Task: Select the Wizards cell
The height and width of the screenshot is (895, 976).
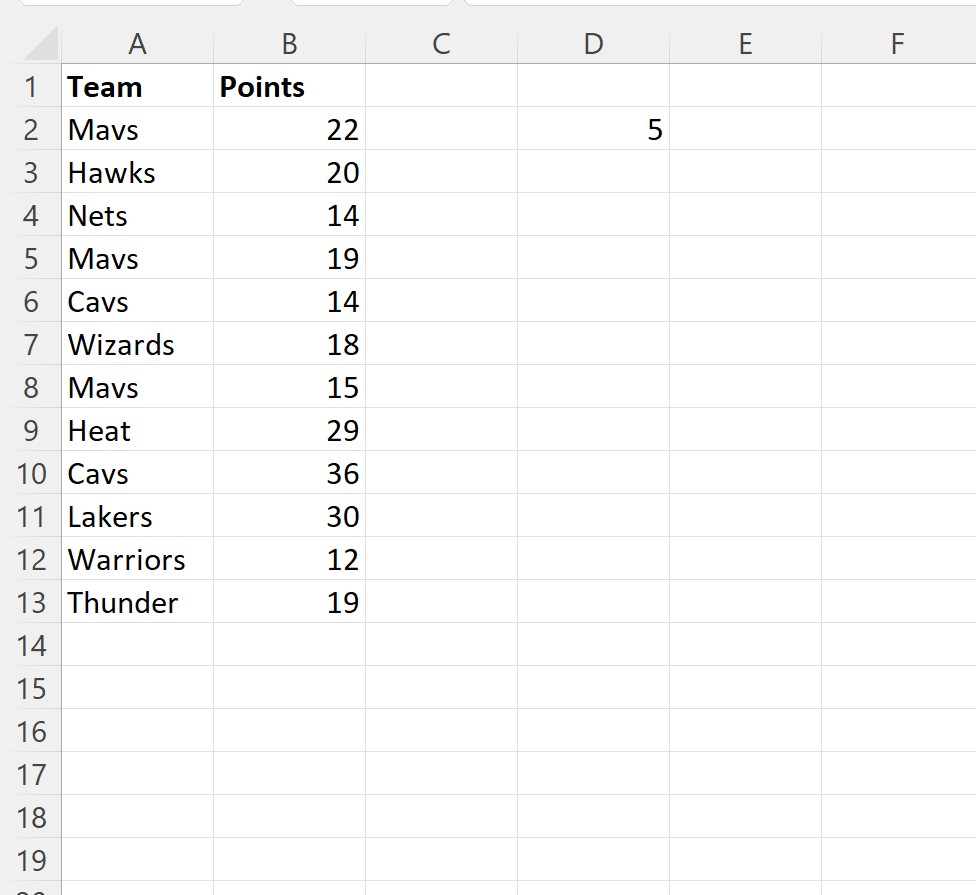Action: tap(138, 344)
